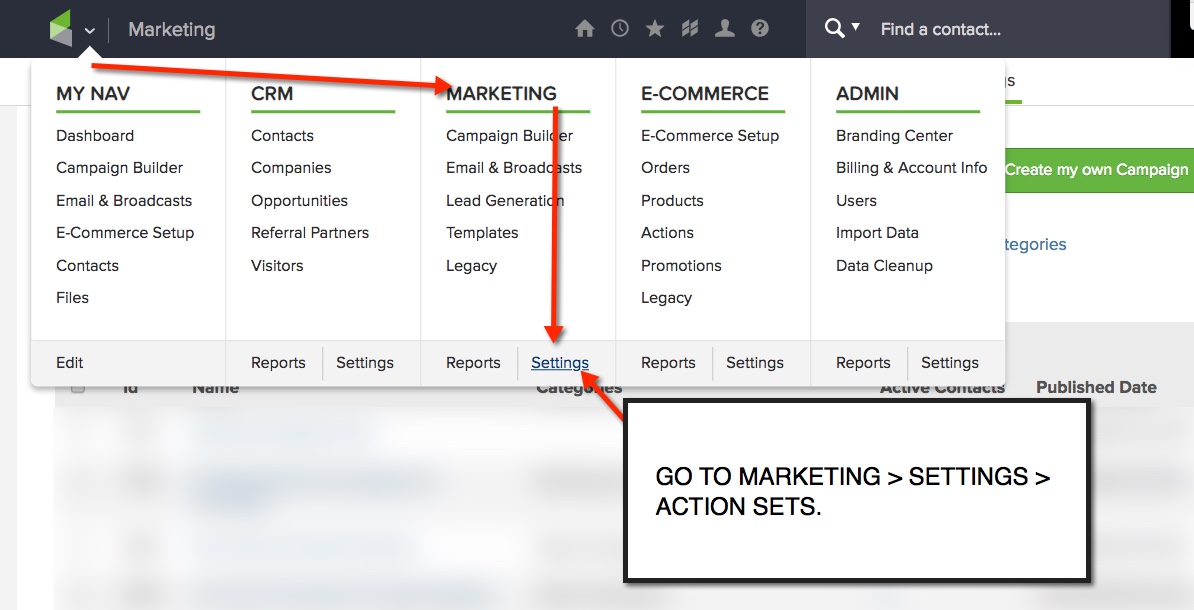Expand the chevron next to the logo

coord(91,31)
